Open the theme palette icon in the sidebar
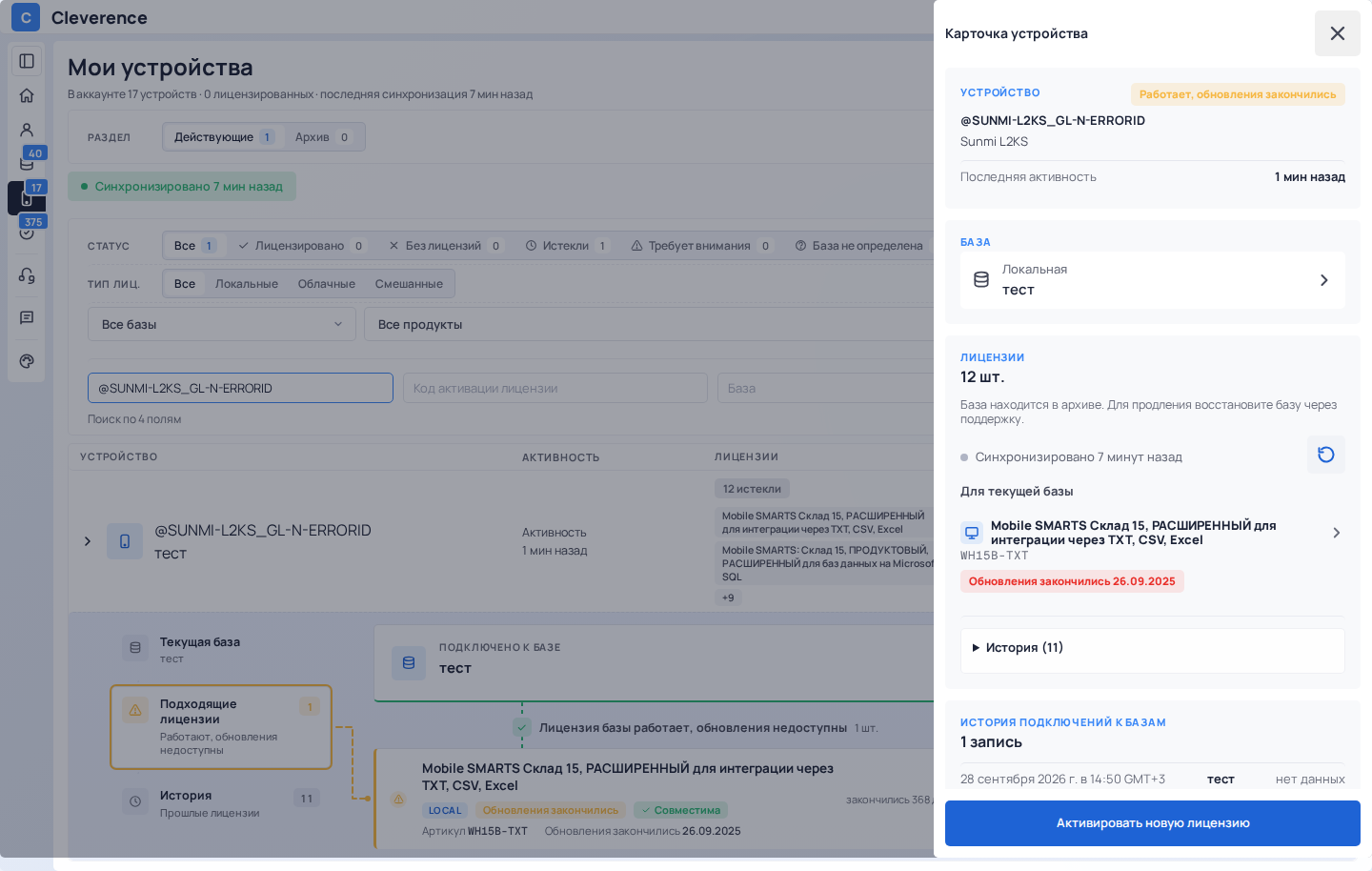 click(27, 361)
